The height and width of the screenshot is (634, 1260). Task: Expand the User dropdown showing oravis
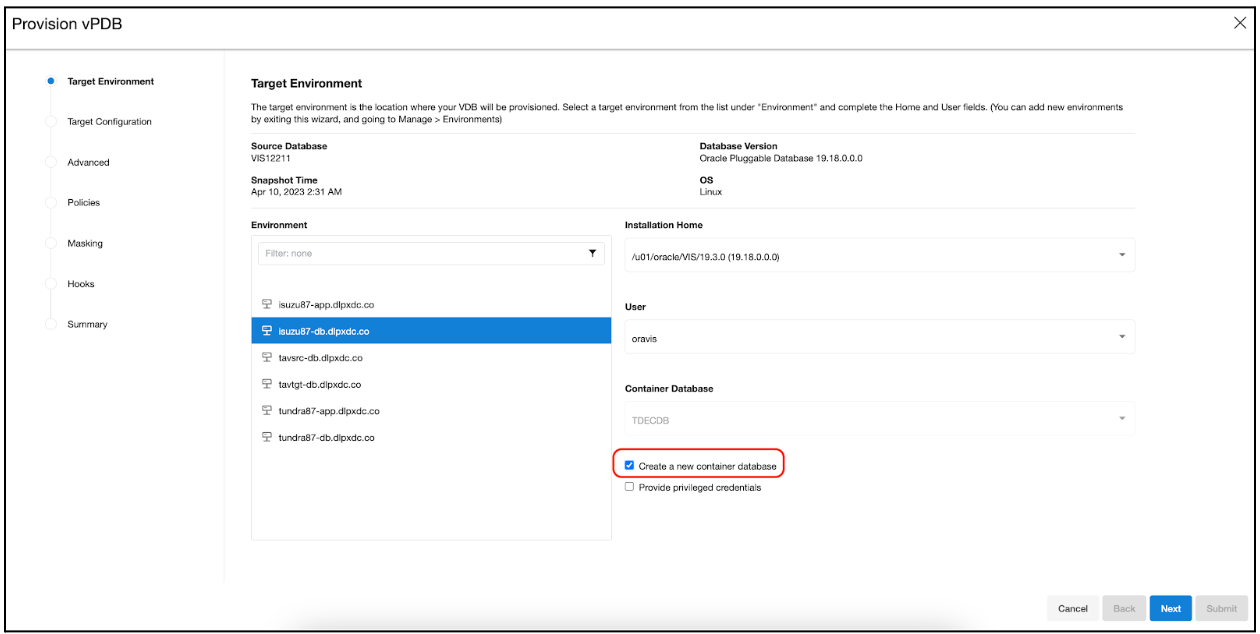coord(879,338)
